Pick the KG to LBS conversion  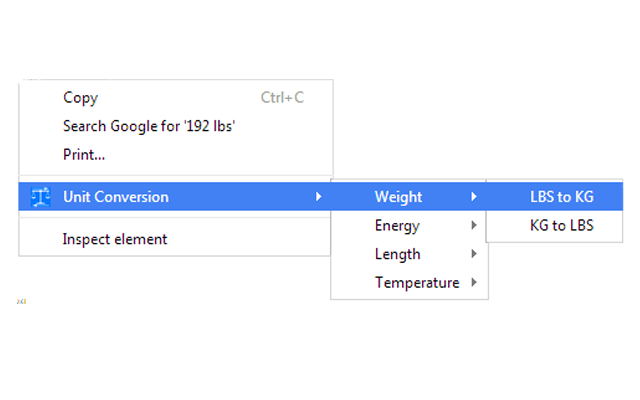561,226
